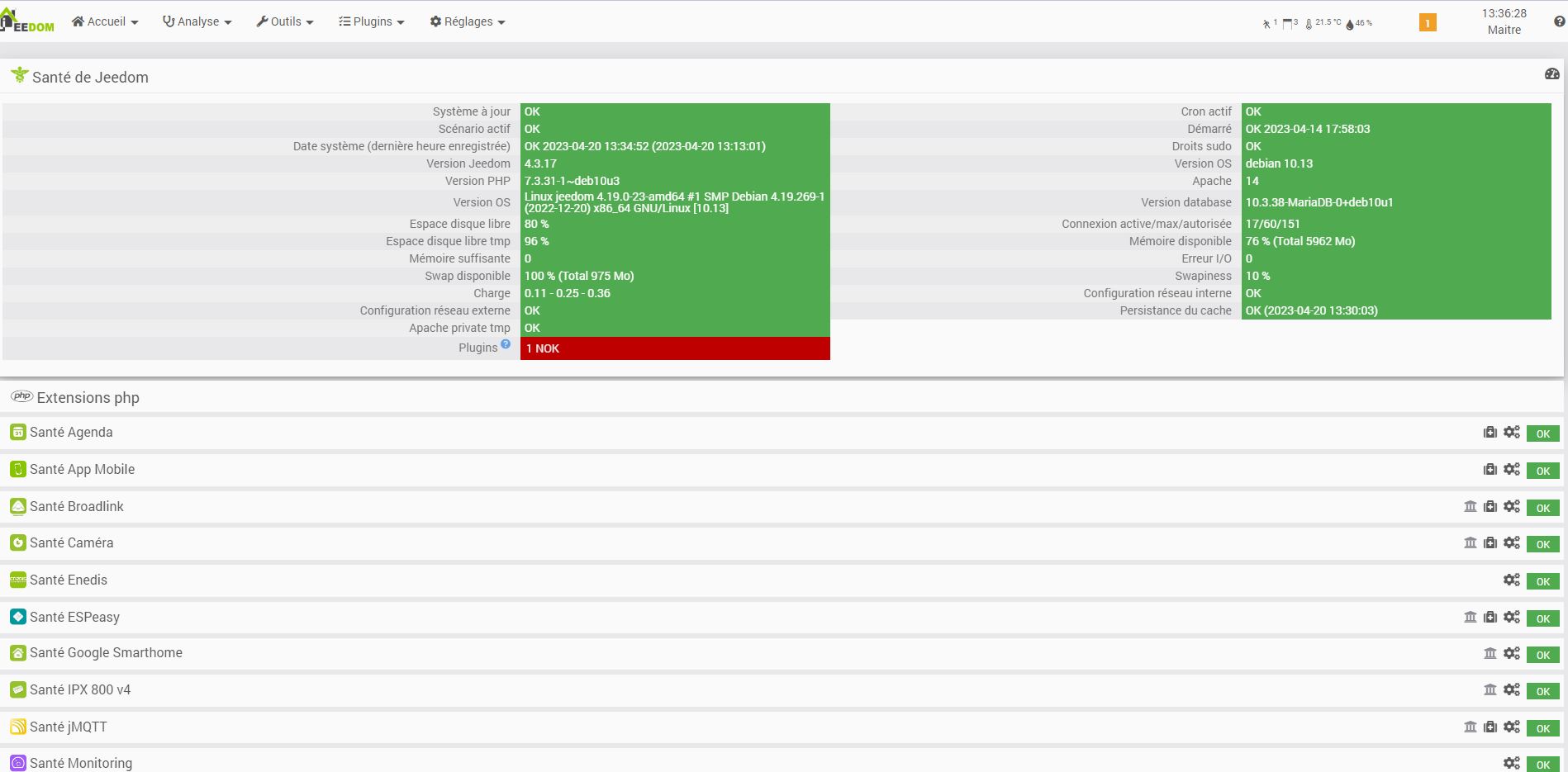Image resolution: width=1568 pixels, height=772 pixels.
Task: Open Google Smarthome plugin configuration gears
Action: (1512, 653)
